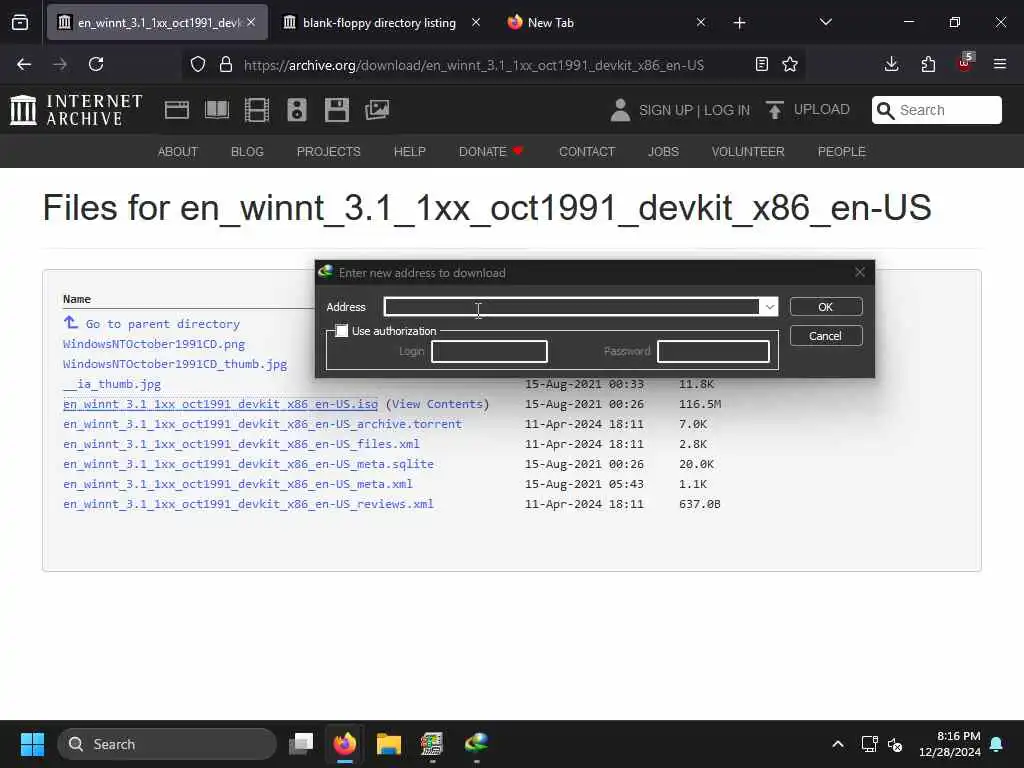The image size is (1024, 768).
Task: Click the SIGN UP | LOG IN link
Action: coord(694,110)
